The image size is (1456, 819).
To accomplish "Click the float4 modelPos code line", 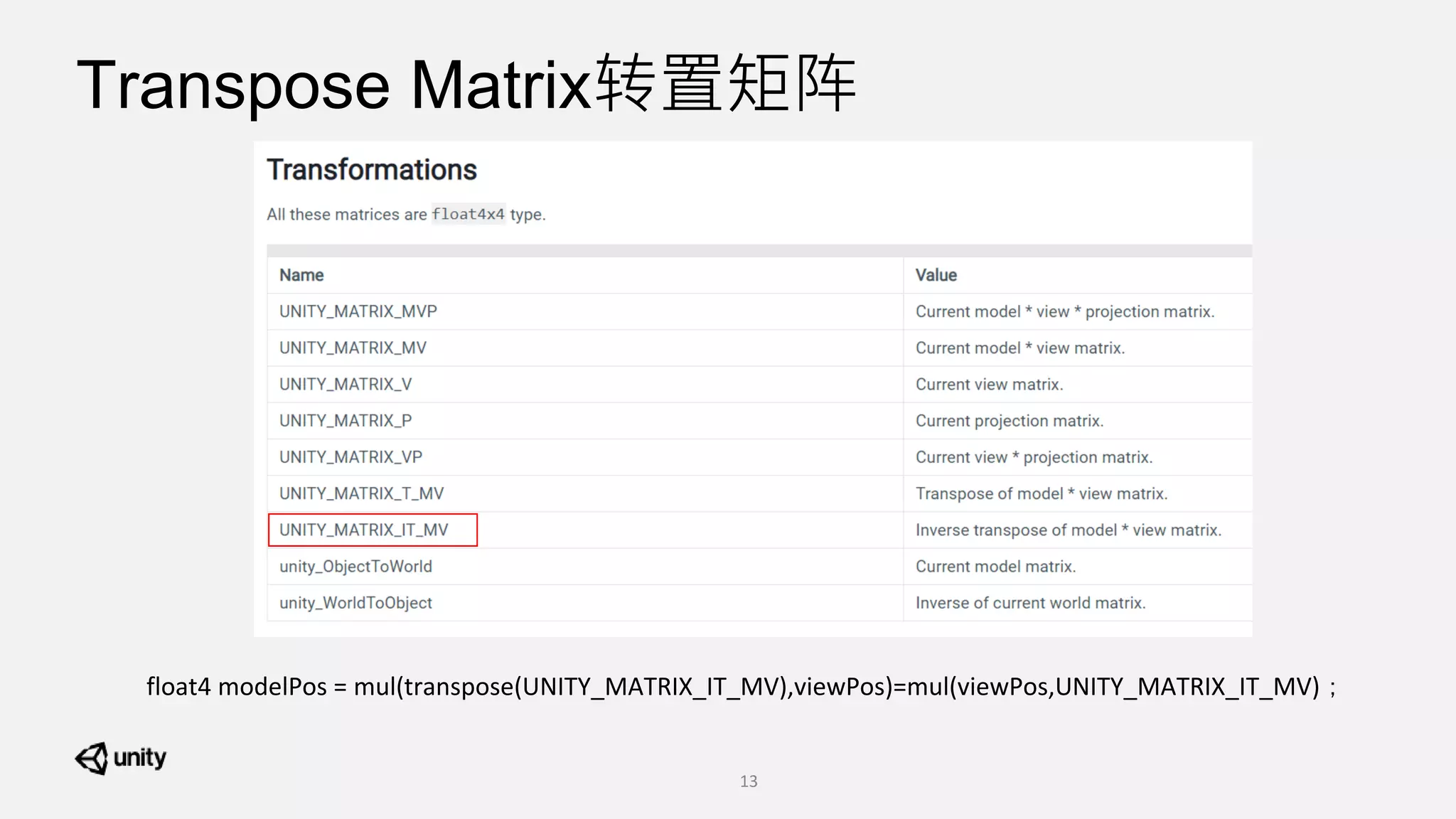I will point(739,687).
